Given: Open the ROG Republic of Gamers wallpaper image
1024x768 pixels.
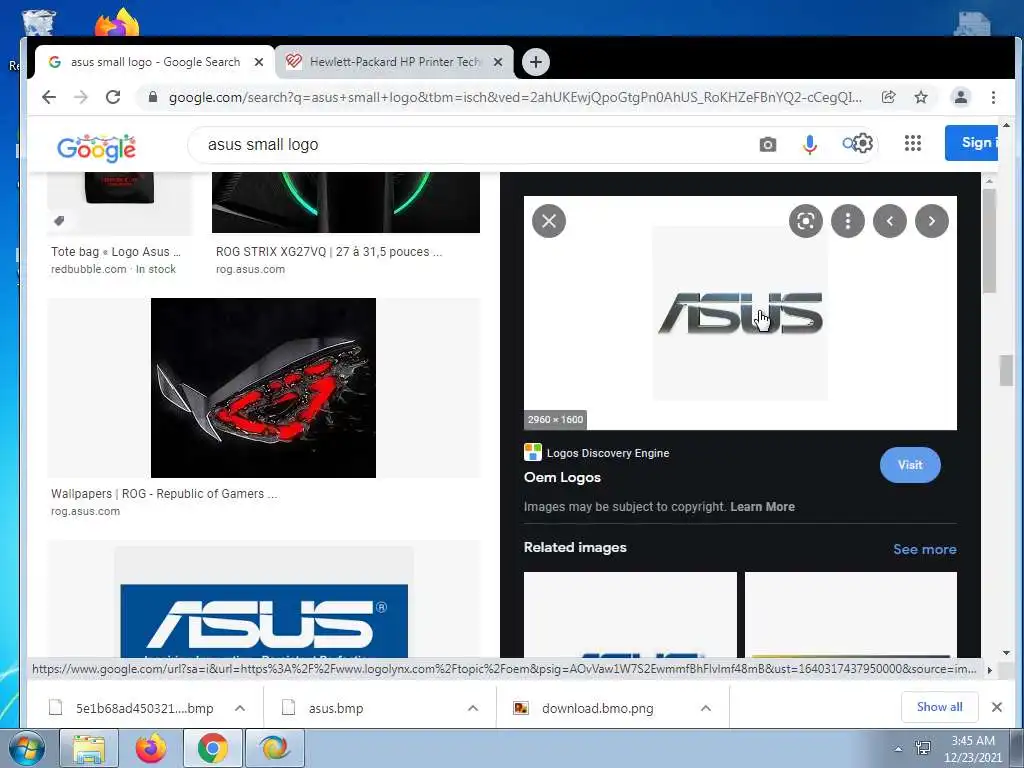Looking at the screenshot, I should (x=263, y=388).
